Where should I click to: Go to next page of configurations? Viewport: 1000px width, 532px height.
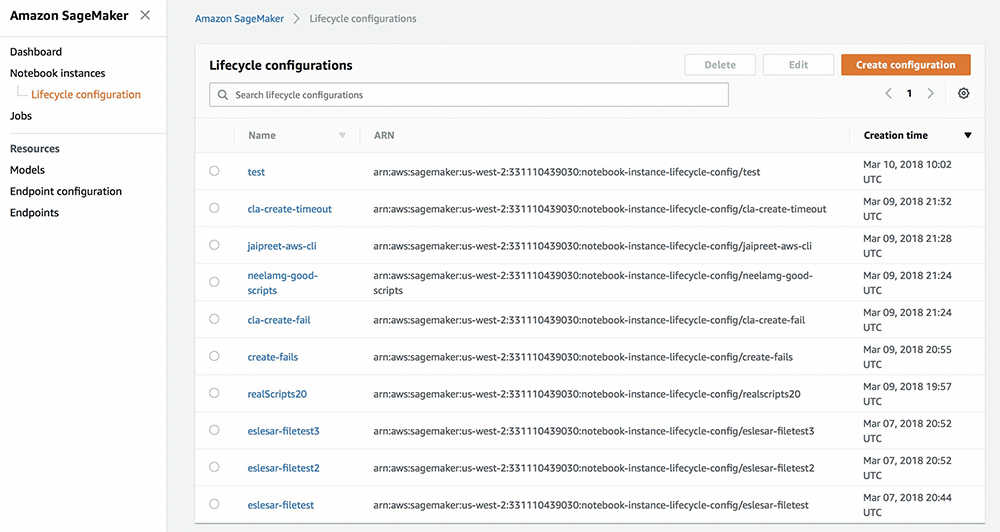pyautogui.click(x=931, y=94)
